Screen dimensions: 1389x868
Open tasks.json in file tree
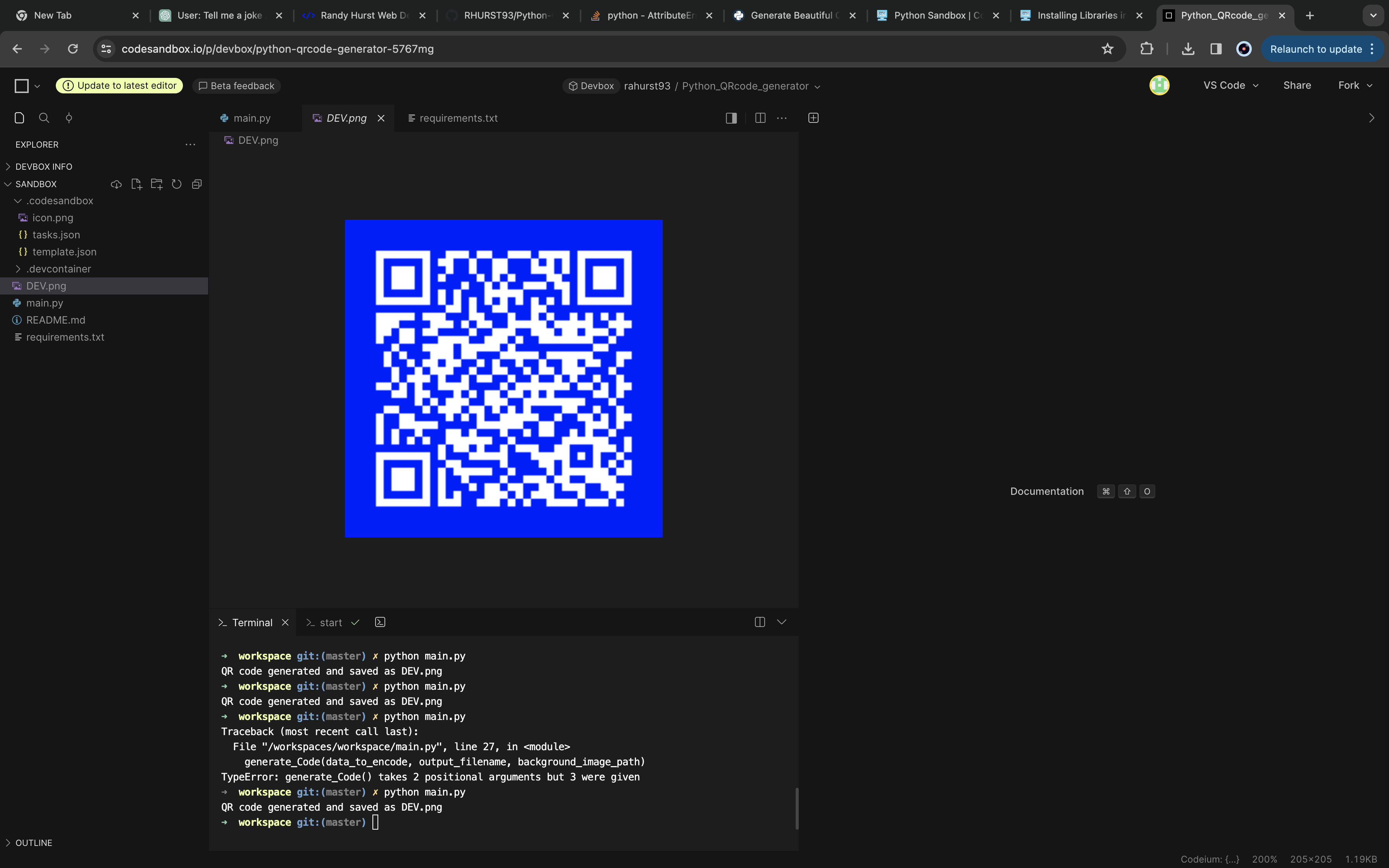[104, 235]
